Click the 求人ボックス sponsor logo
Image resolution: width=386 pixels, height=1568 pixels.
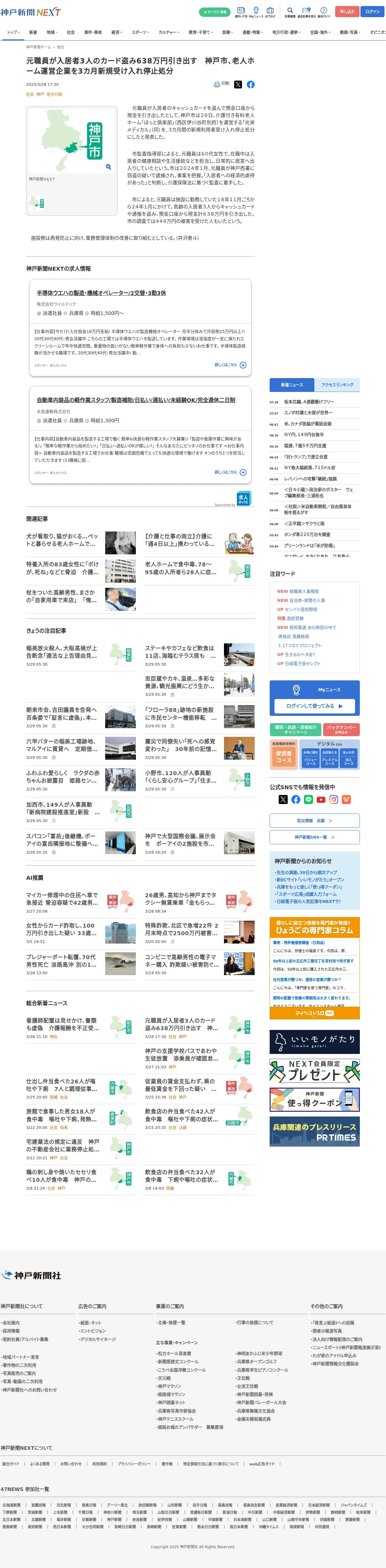[x=244, y=498]
